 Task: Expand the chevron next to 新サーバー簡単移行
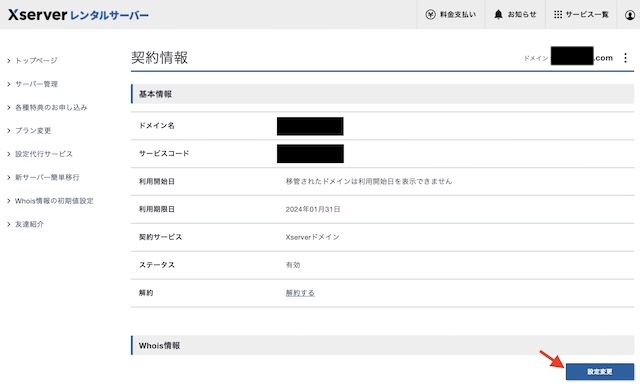(x=9, y=177)
